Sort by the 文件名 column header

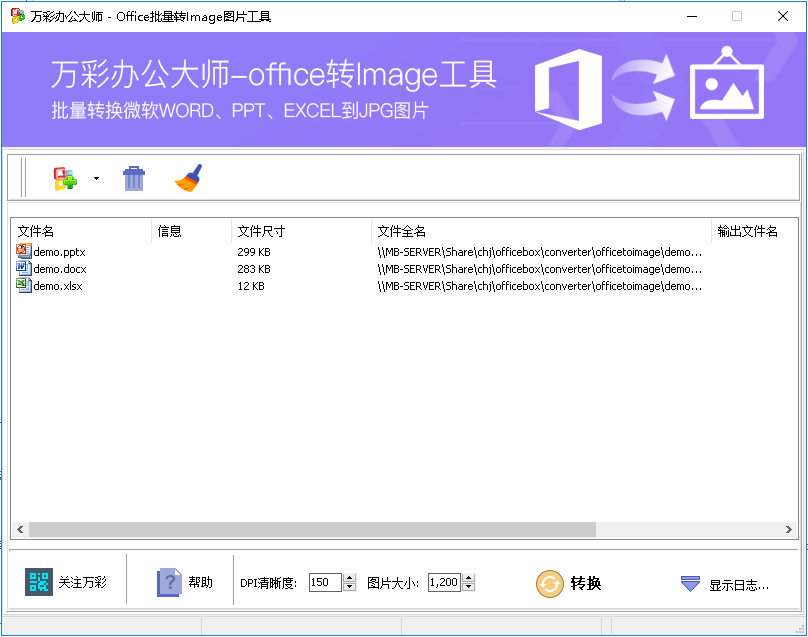click(82, 231)
